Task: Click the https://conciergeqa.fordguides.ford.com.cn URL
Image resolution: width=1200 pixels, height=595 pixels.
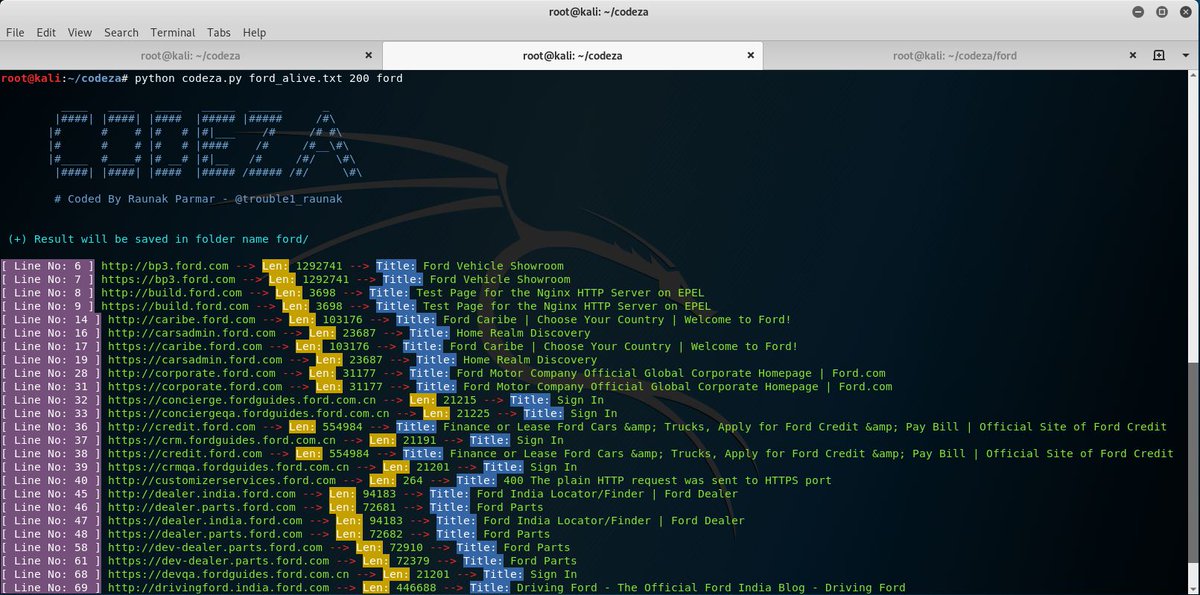Action: [x=248, y=413]
